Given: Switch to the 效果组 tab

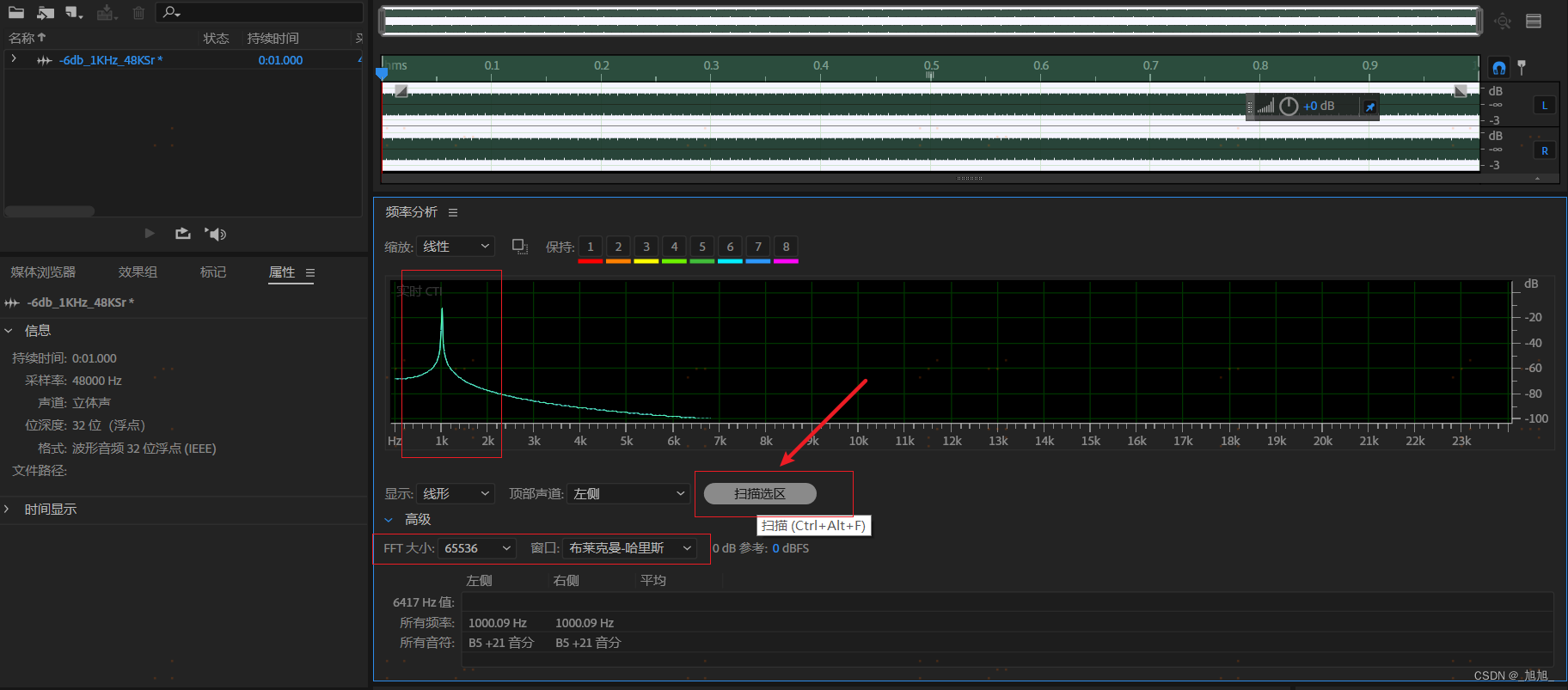Looking at the screenshot, I should point(138,272).
